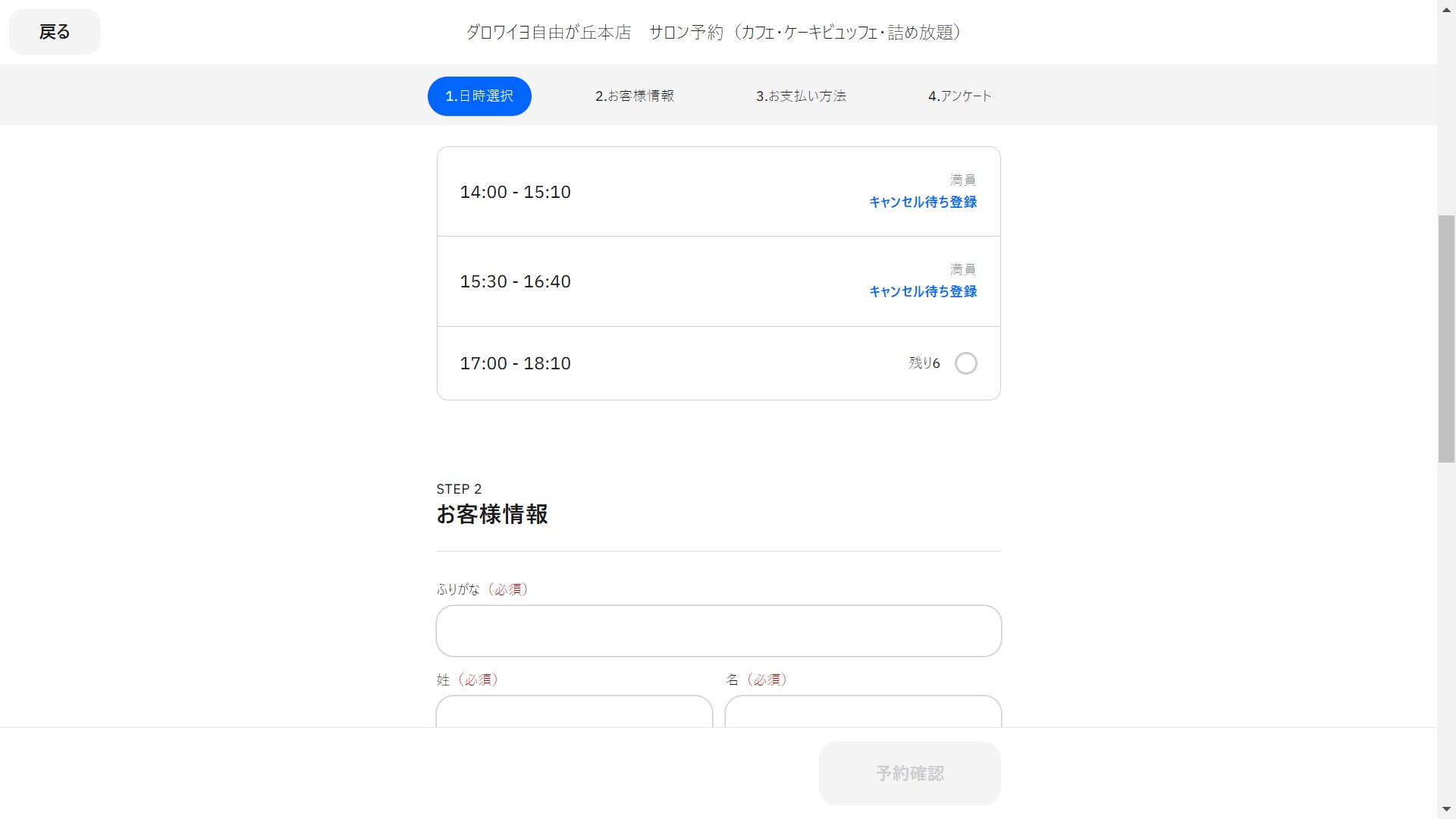Click the page scrollbar thumb
1456x819 pixels.
pos(1447,339)
